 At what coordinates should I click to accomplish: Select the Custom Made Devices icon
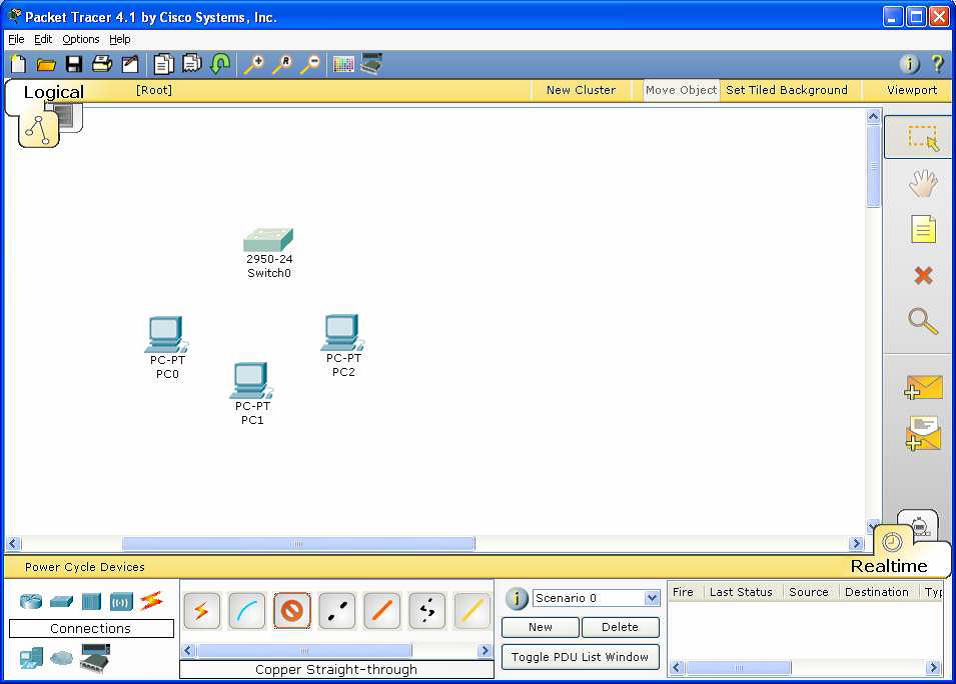coord(95,659)
